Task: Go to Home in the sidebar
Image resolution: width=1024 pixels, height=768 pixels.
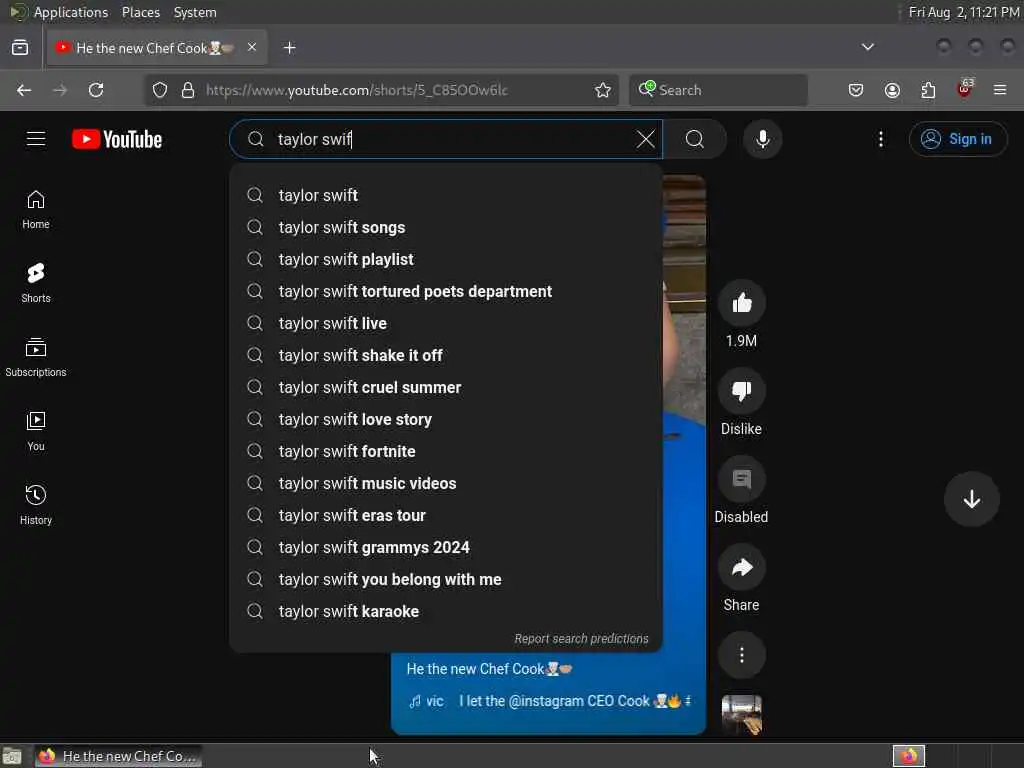Action: coord(36,210)
